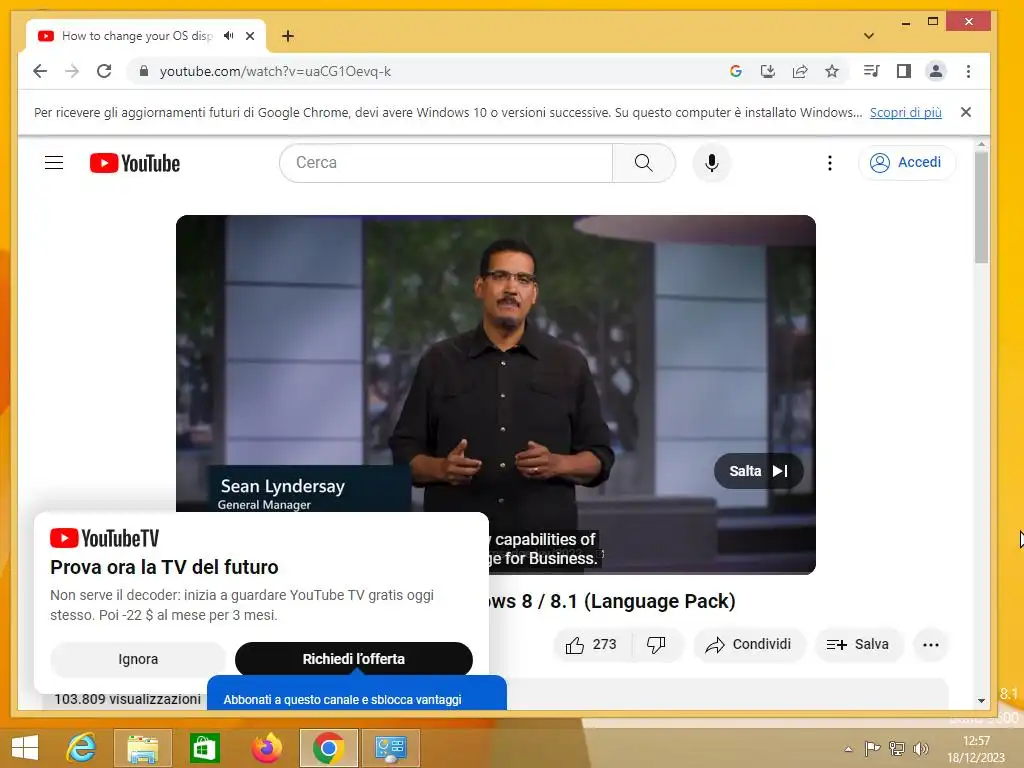Search with voice microphone

[x=712, y=163]
